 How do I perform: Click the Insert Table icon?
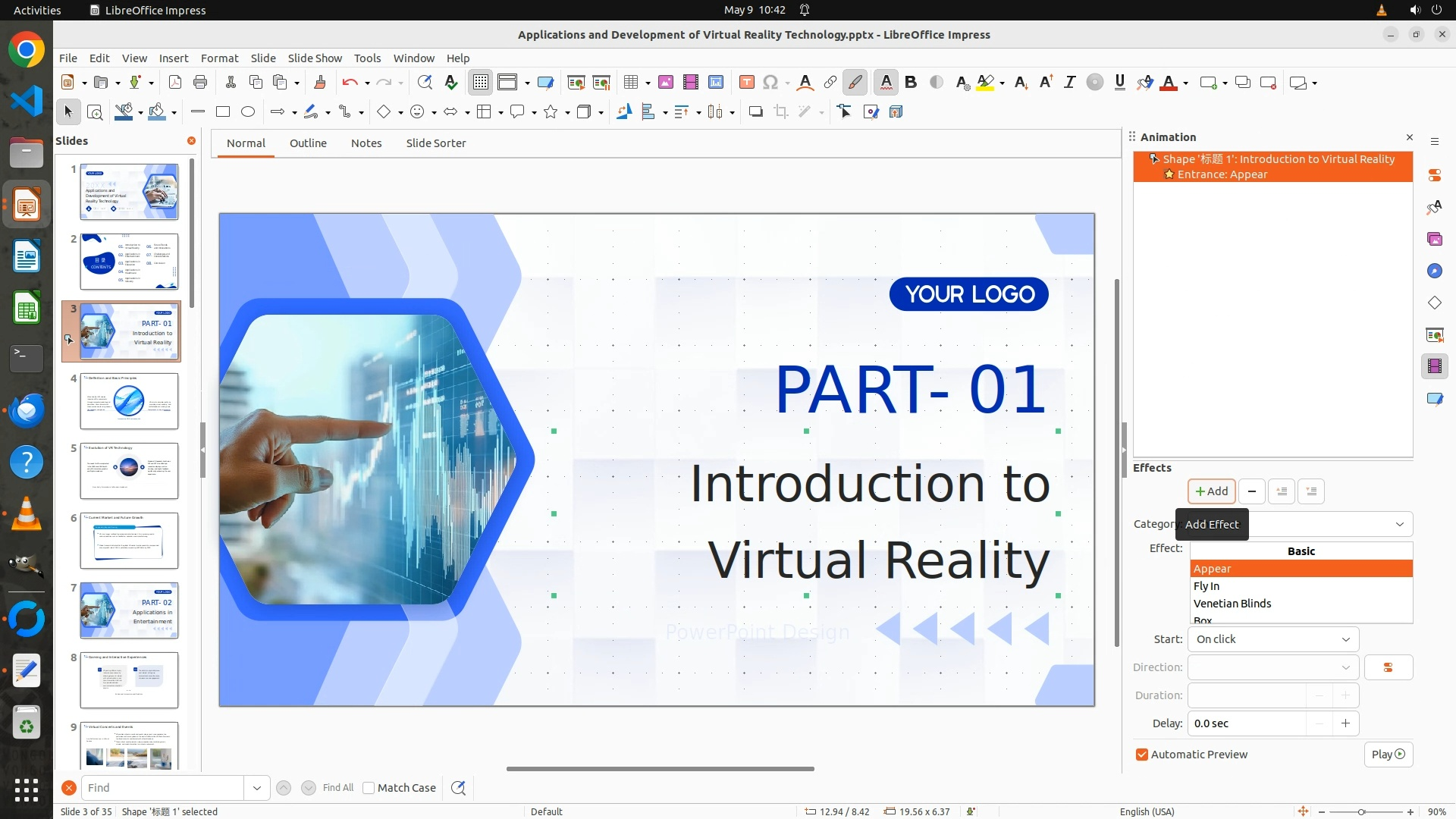(630, 83)
